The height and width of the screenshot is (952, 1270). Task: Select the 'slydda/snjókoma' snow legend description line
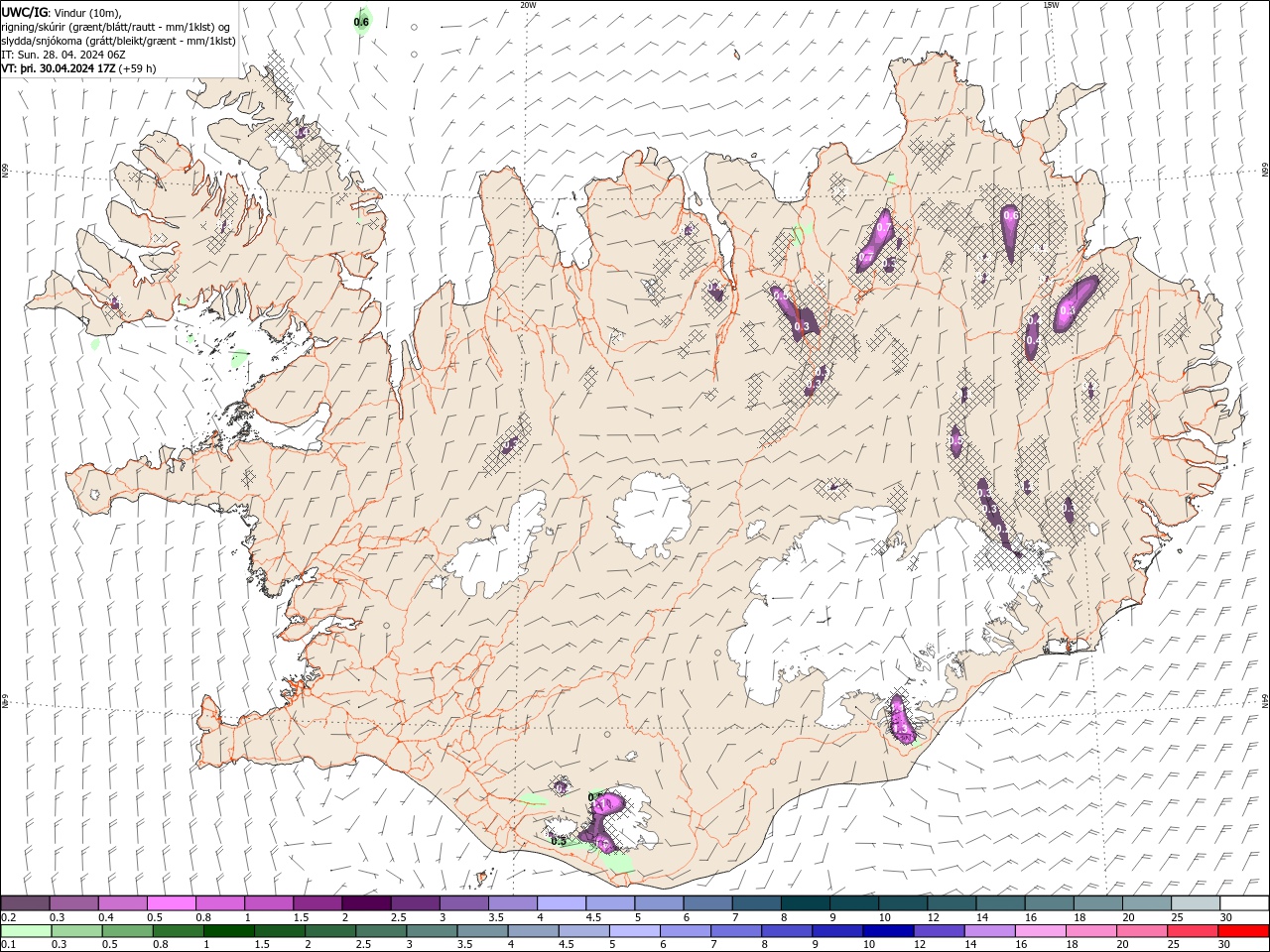click(119, 41)
